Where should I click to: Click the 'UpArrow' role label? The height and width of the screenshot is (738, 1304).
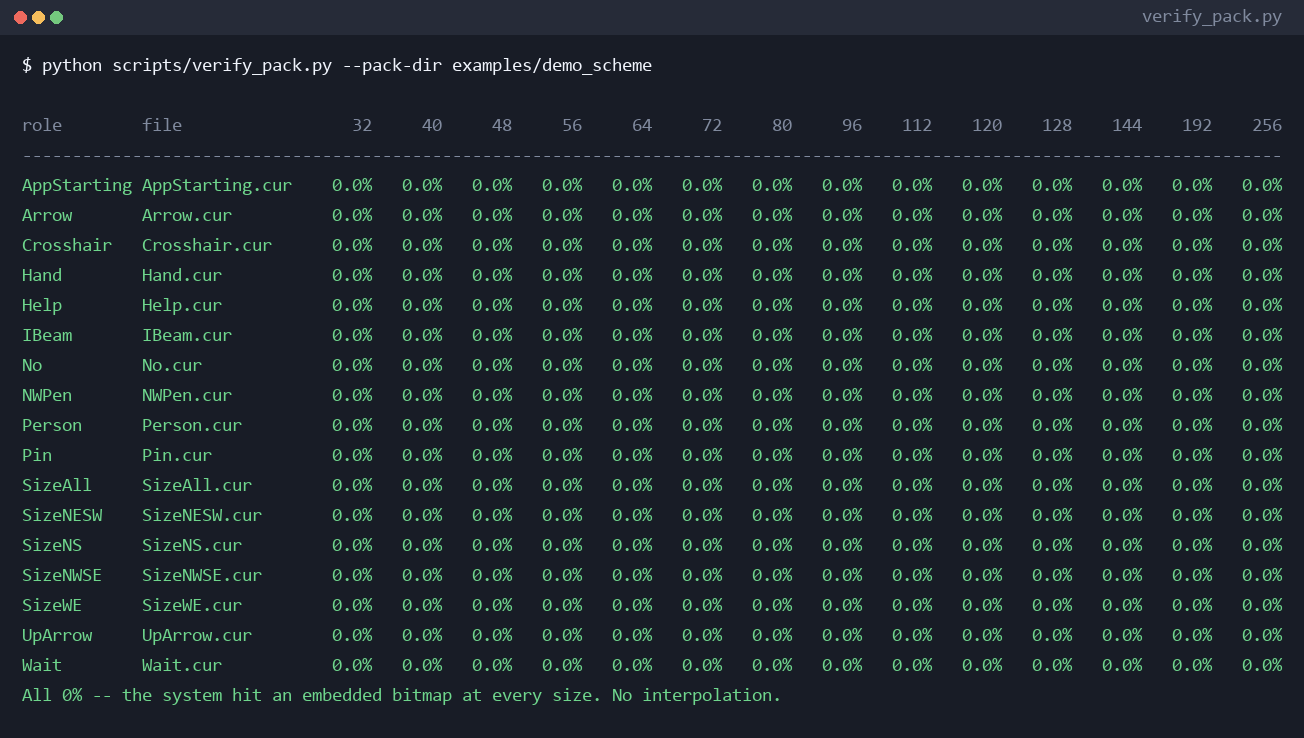[x=57, y=635]
